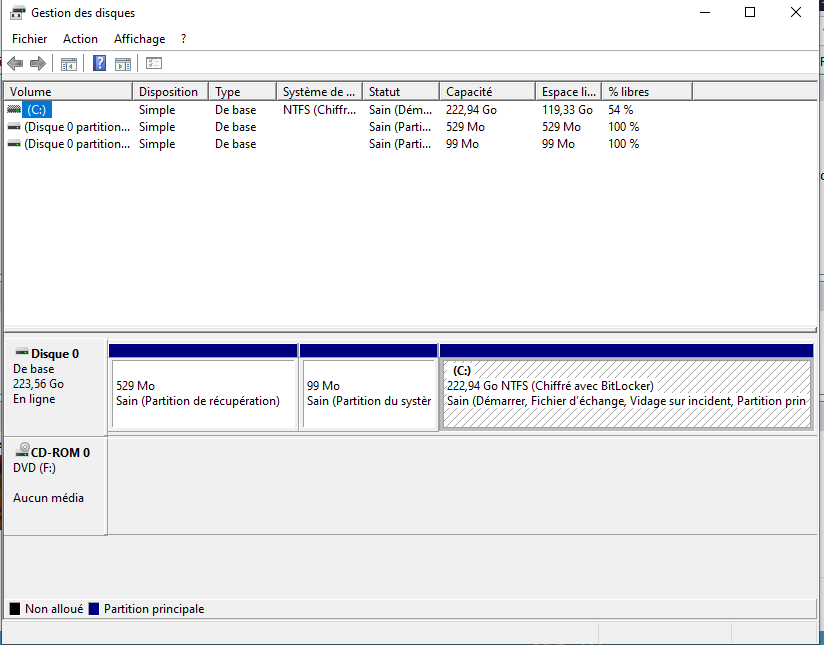Screen dimensions: 824x645
Task: Sort by Système de fichiers column header
Action: tap(320, 91)
